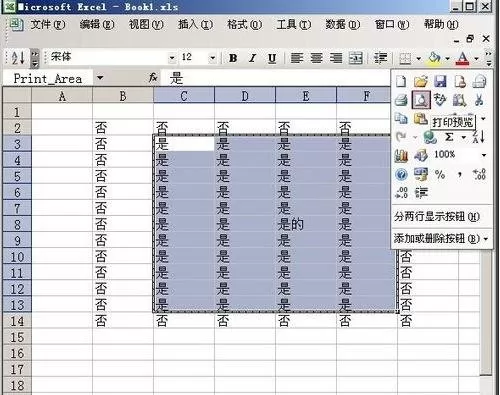Toggle Merge and Center
The width and height of the screenshot is (500, 395).
click(x=356, y=58)
